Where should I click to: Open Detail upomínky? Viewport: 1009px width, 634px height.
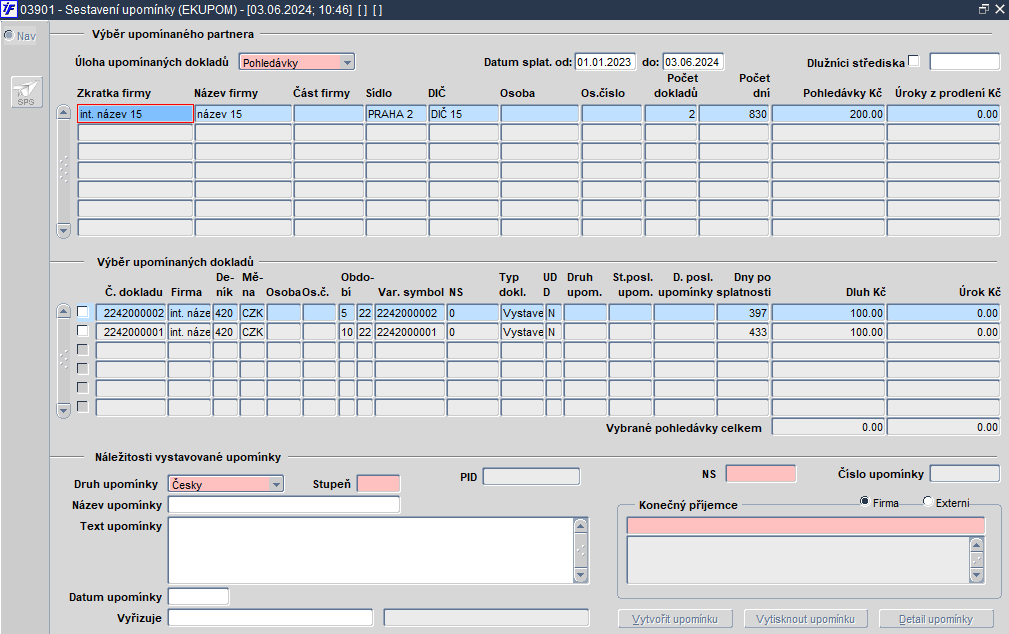(936, 619)
